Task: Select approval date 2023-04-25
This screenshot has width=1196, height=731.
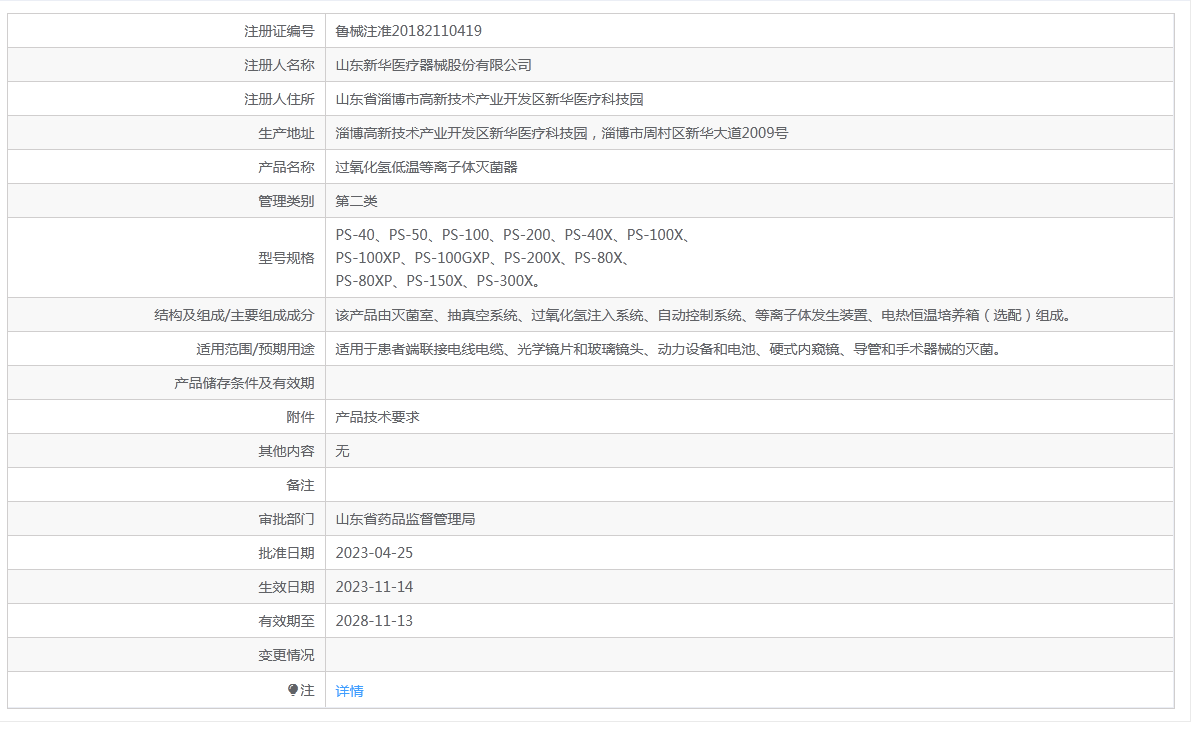Action: tap(374, 553)
